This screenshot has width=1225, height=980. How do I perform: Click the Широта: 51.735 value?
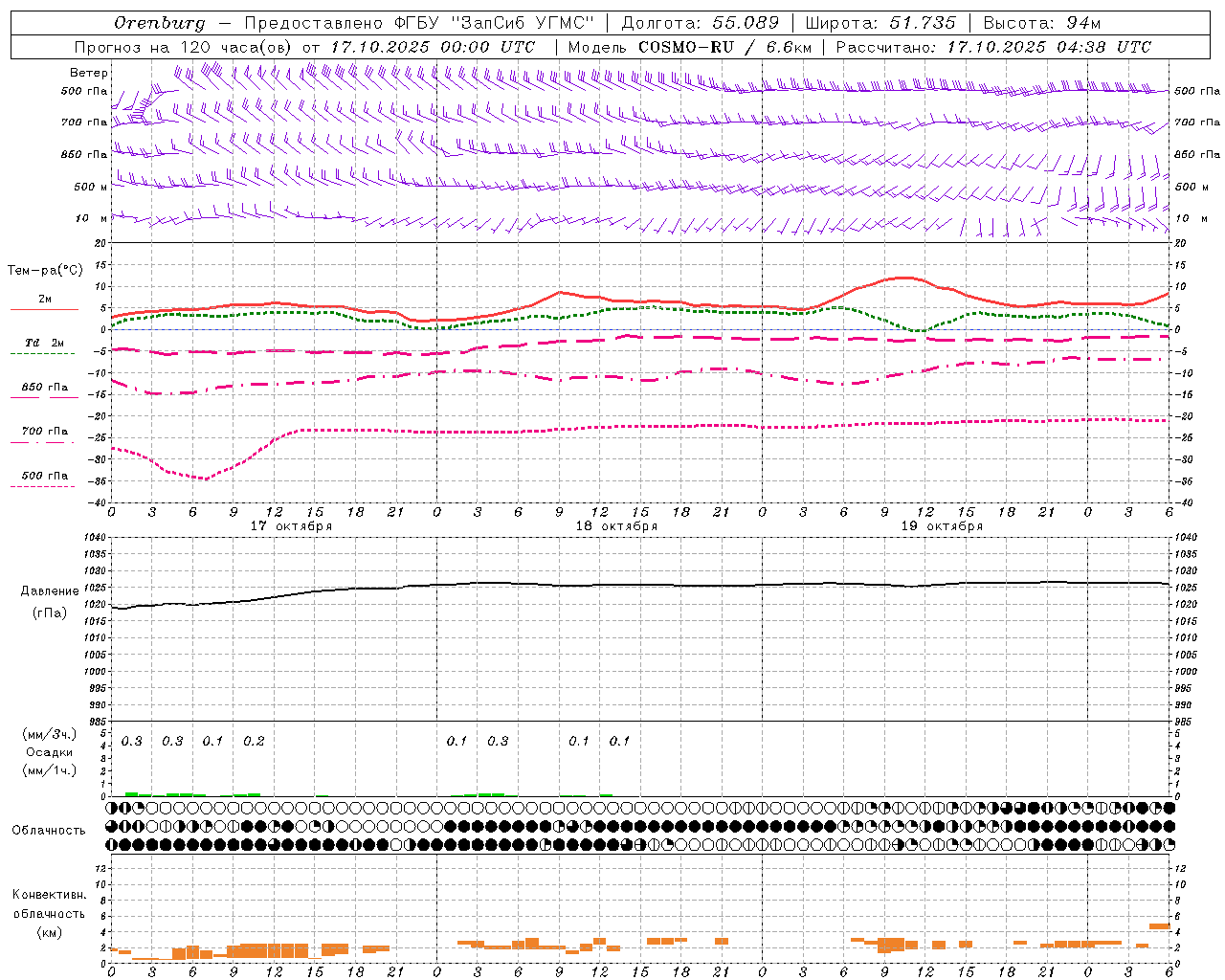pos(880,23)
